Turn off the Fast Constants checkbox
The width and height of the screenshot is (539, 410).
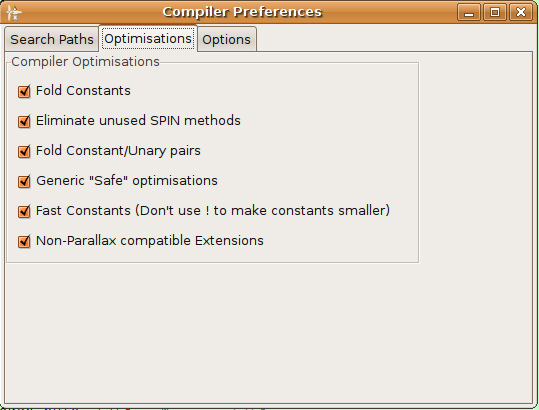24,211
